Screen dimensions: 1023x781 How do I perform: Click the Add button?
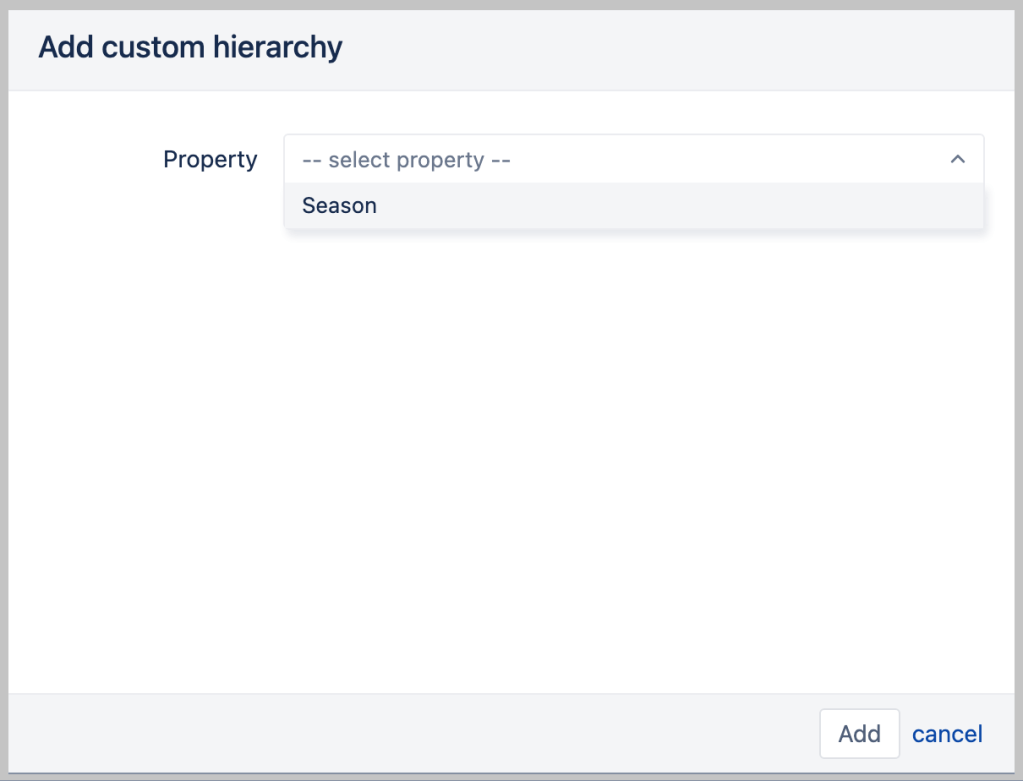(859, 734)
